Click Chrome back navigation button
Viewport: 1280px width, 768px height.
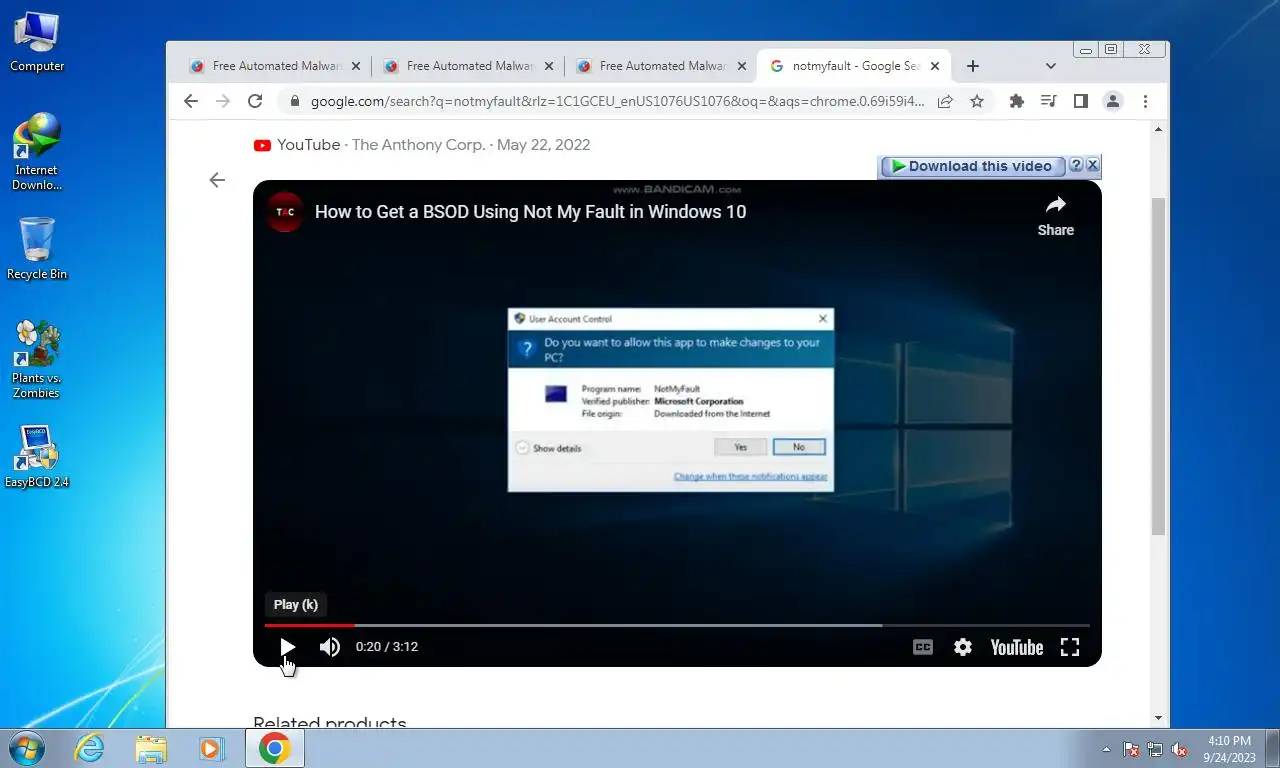(191, 101)
